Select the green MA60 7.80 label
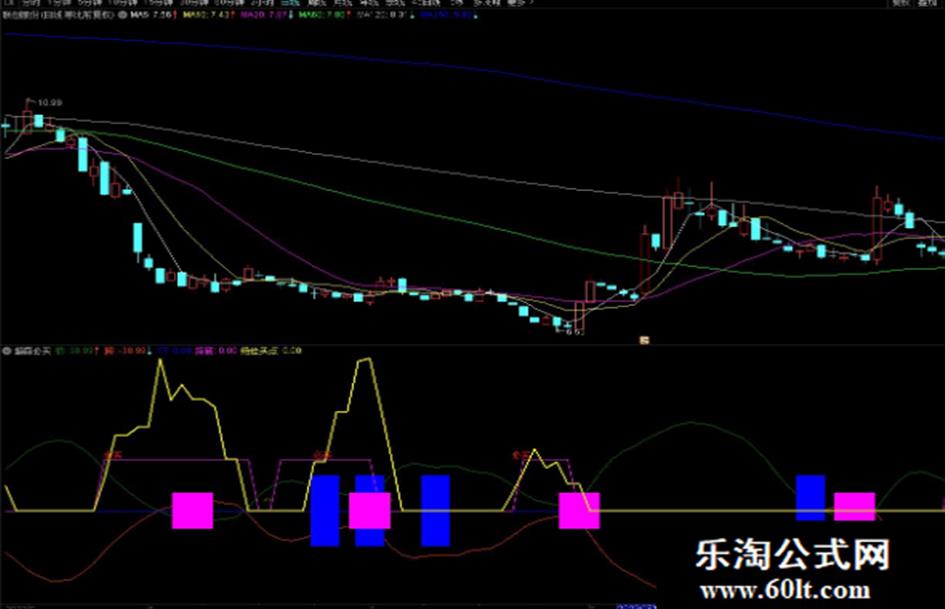This screenshot has width=945, height=609. pyautogui.click(x=322, y=14)
